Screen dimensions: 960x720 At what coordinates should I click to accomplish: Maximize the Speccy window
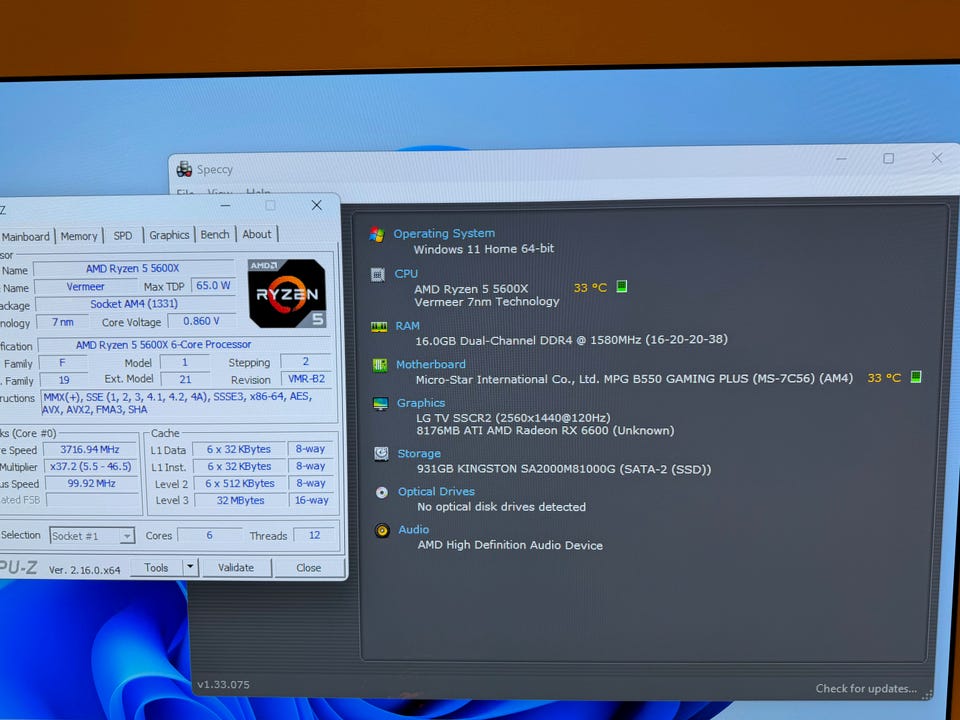(x=888, y=159)
